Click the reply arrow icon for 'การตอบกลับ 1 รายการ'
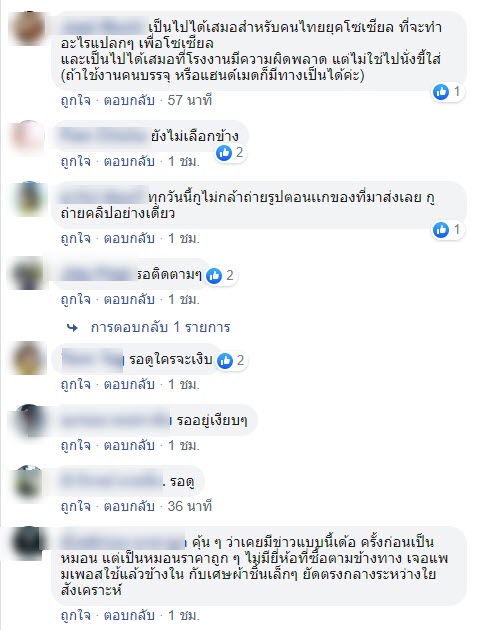 pos(73,328)
